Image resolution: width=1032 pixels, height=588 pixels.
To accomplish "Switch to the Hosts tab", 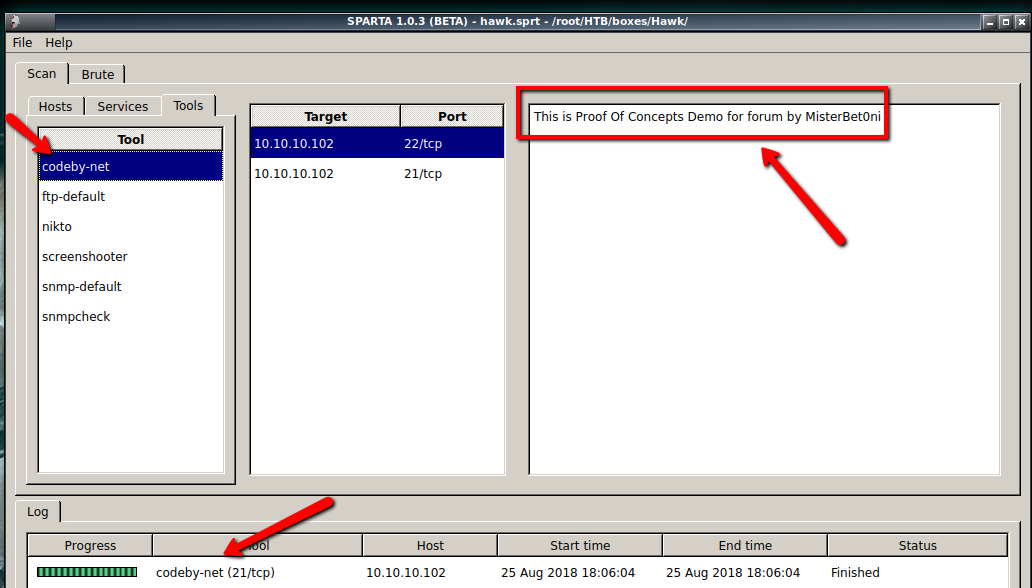I will (x=56, y=107).
